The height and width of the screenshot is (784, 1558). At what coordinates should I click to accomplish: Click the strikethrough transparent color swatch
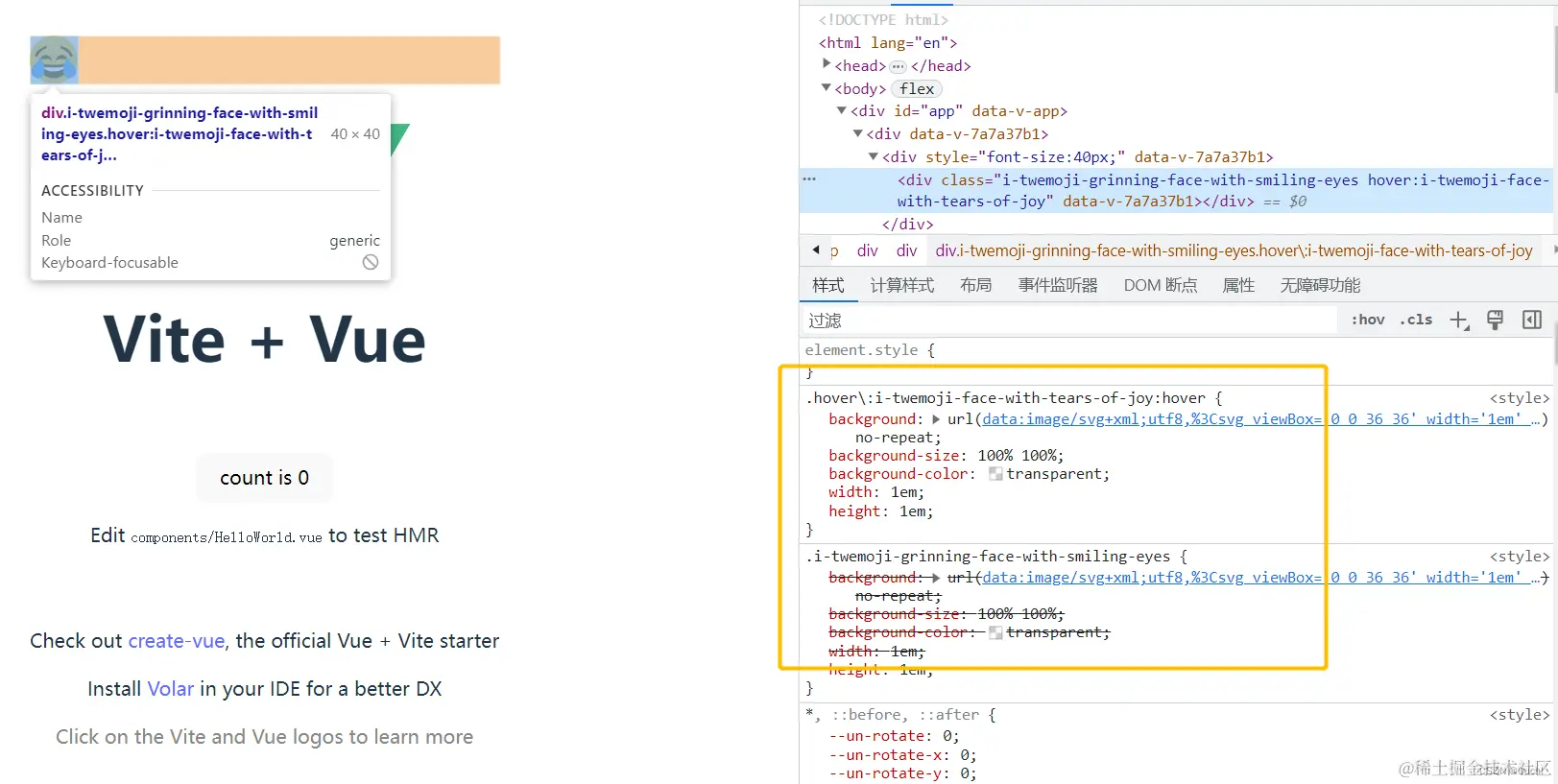coord(995,632)
